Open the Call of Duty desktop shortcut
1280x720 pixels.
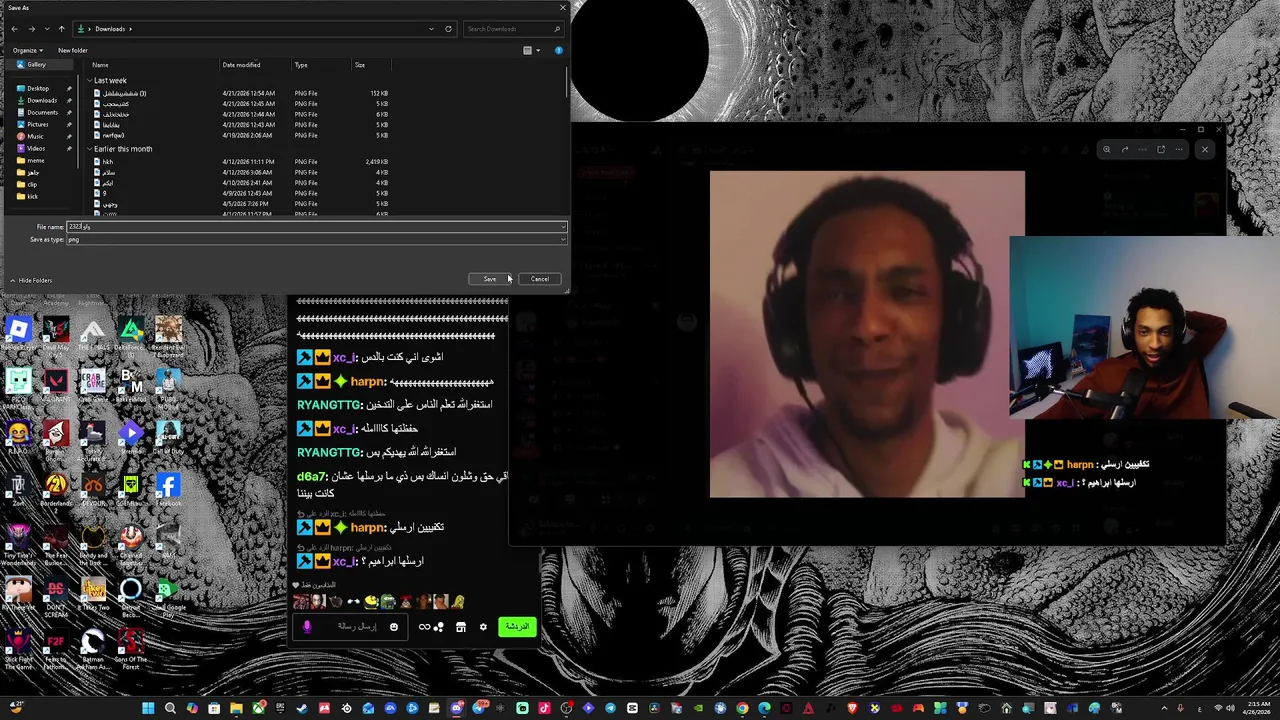(x=168, y=437)
